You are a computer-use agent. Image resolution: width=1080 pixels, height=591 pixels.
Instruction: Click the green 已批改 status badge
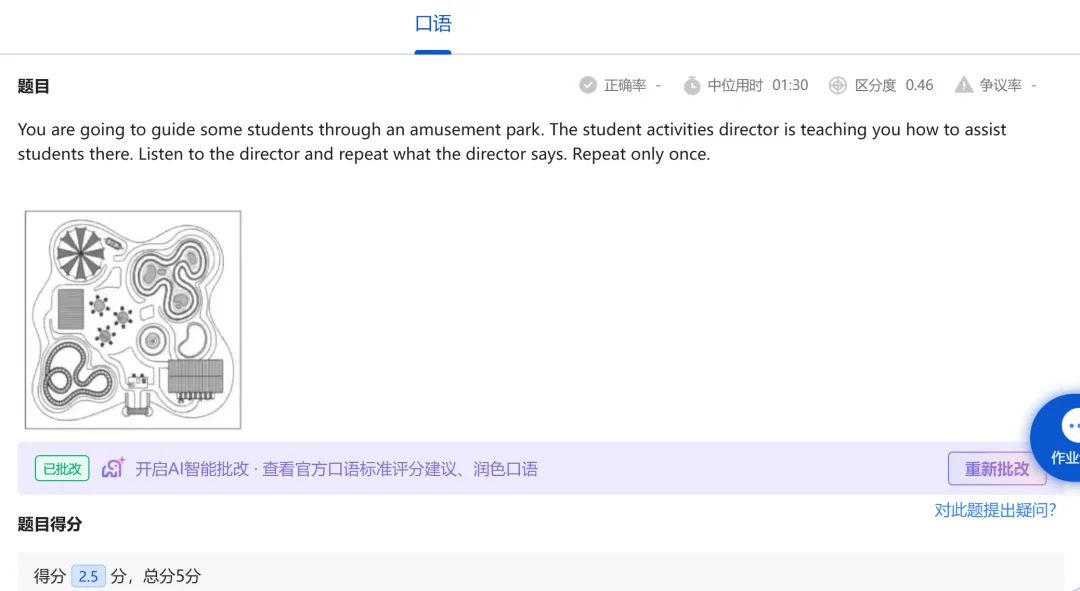[61, 468]
